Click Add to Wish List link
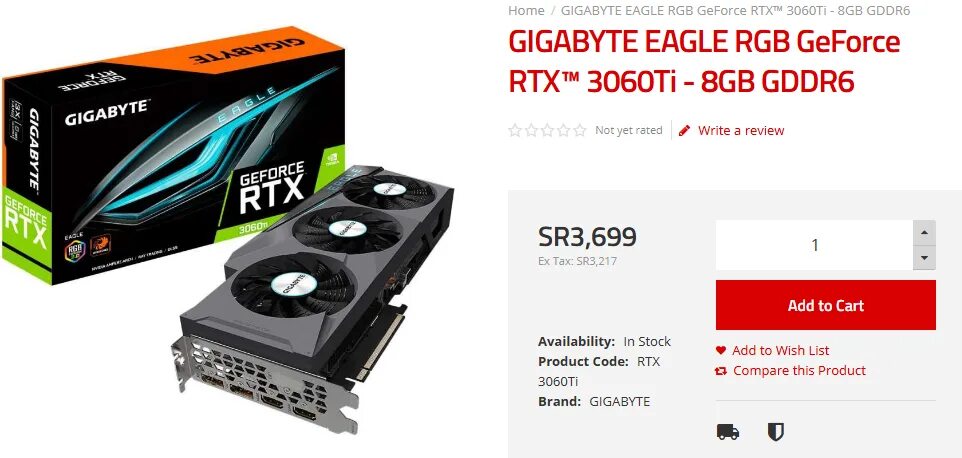Viewport: 962px width, 458px height. [x=780, y=351]
